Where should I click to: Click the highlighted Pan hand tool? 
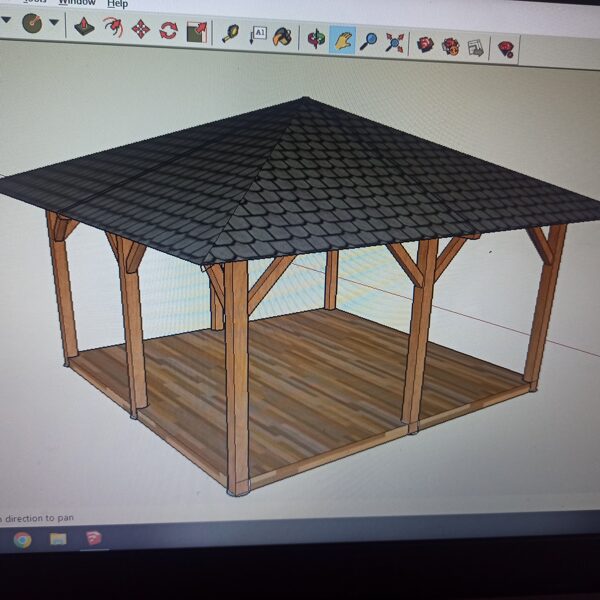[343, 41]
